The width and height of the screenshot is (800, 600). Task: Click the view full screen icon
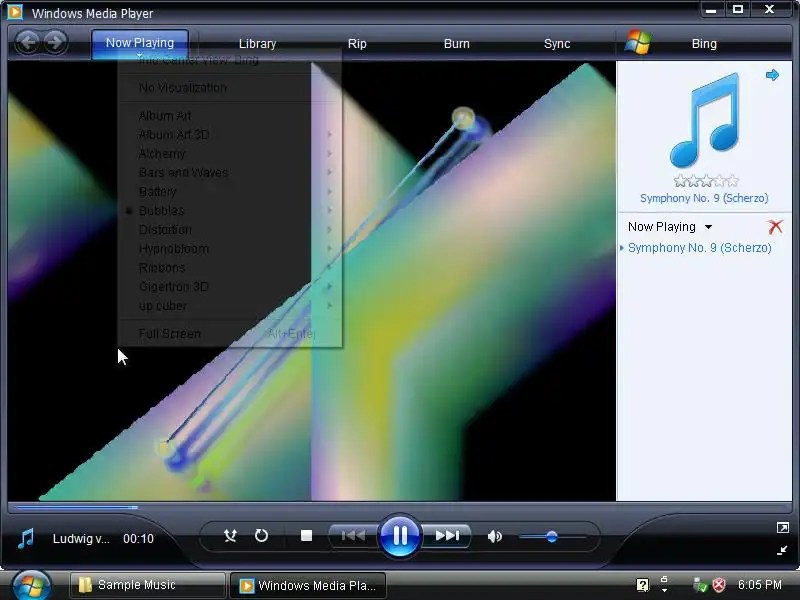coord(782,528)
